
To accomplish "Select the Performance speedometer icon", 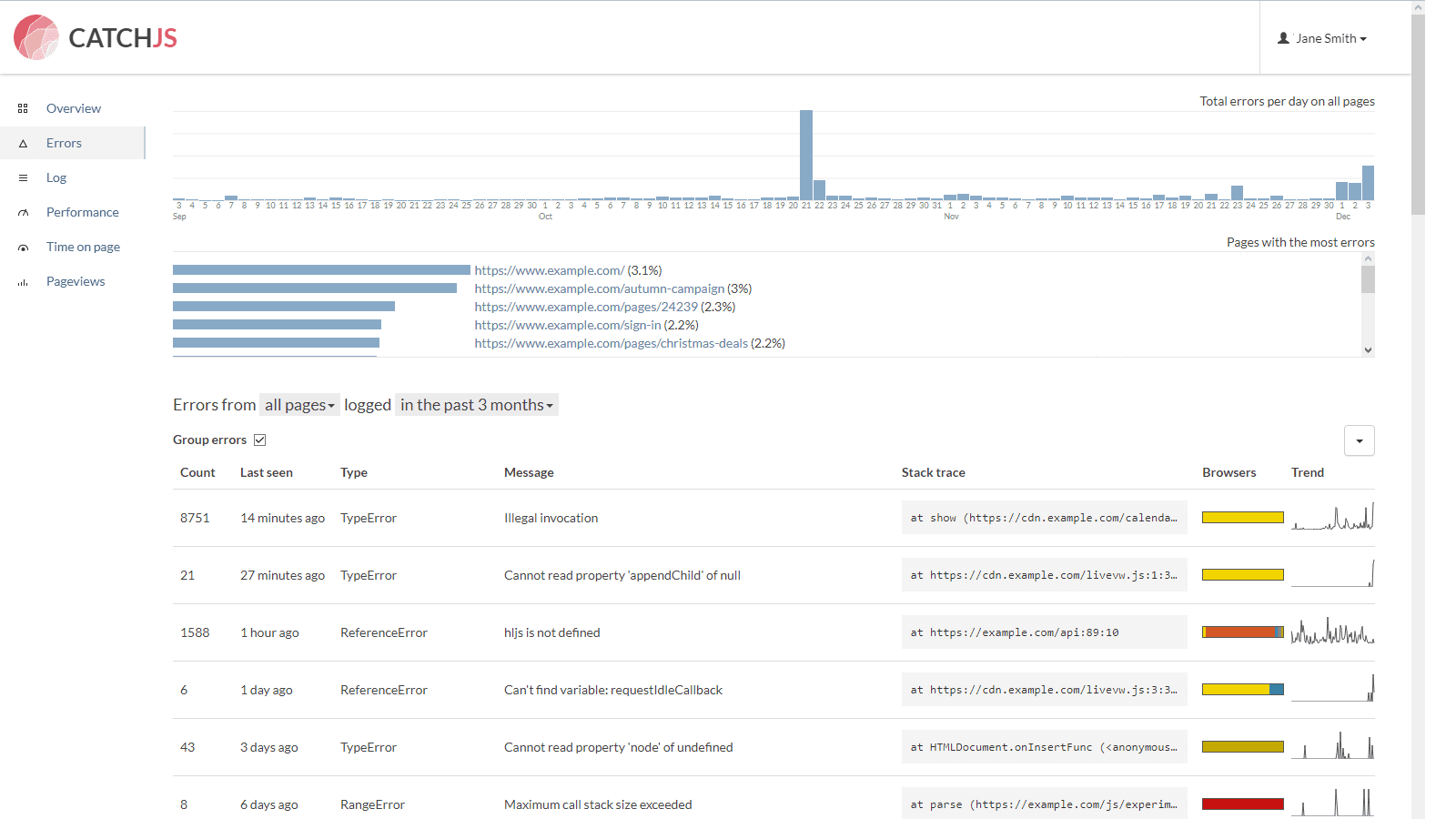I will (24, 212).
